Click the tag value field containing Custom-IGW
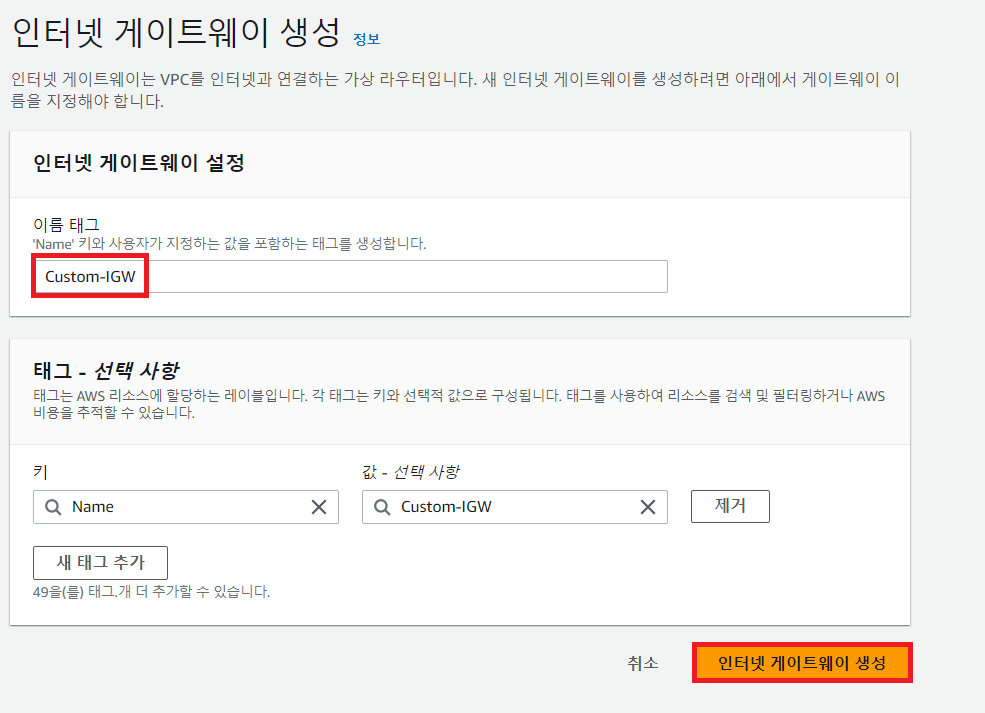The width and height of the screenshot is (985, 713). tap(514, 507)
